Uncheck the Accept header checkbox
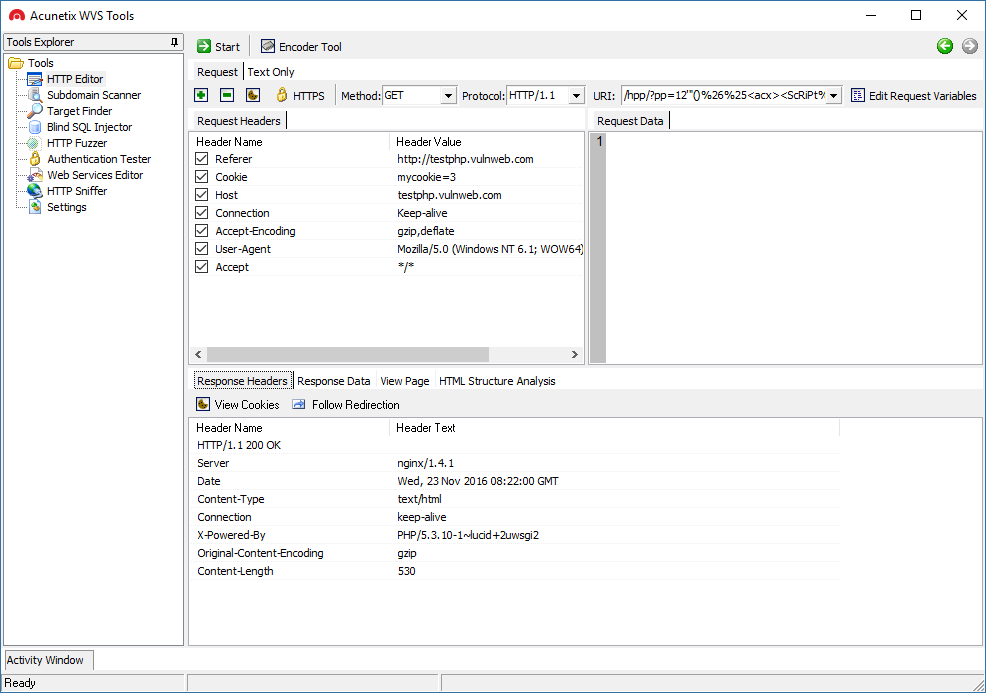 201,267
